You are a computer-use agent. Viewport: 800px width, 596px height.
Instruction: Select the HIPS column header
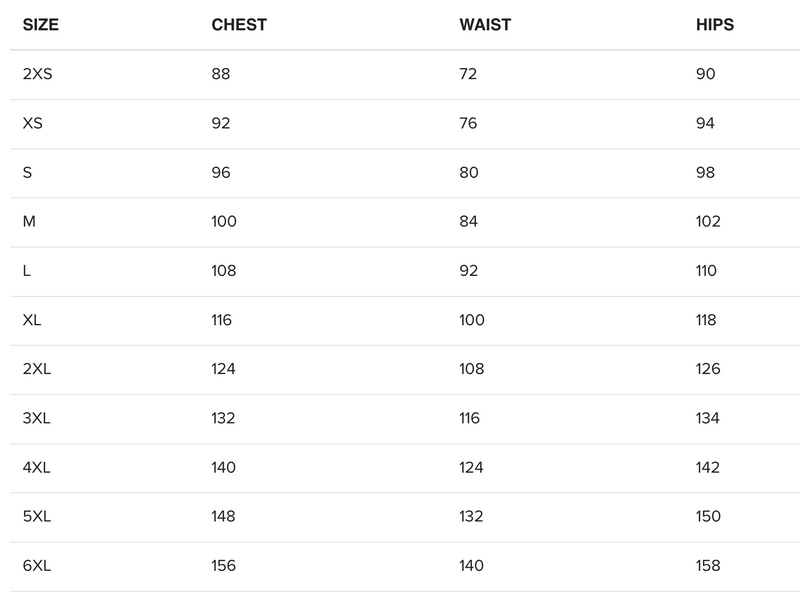click(715, 25)
